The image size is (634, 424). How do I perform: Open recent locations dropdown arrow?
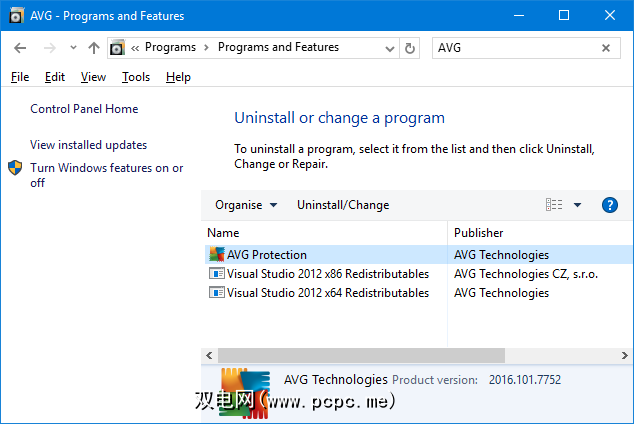[x=73, y=48]
